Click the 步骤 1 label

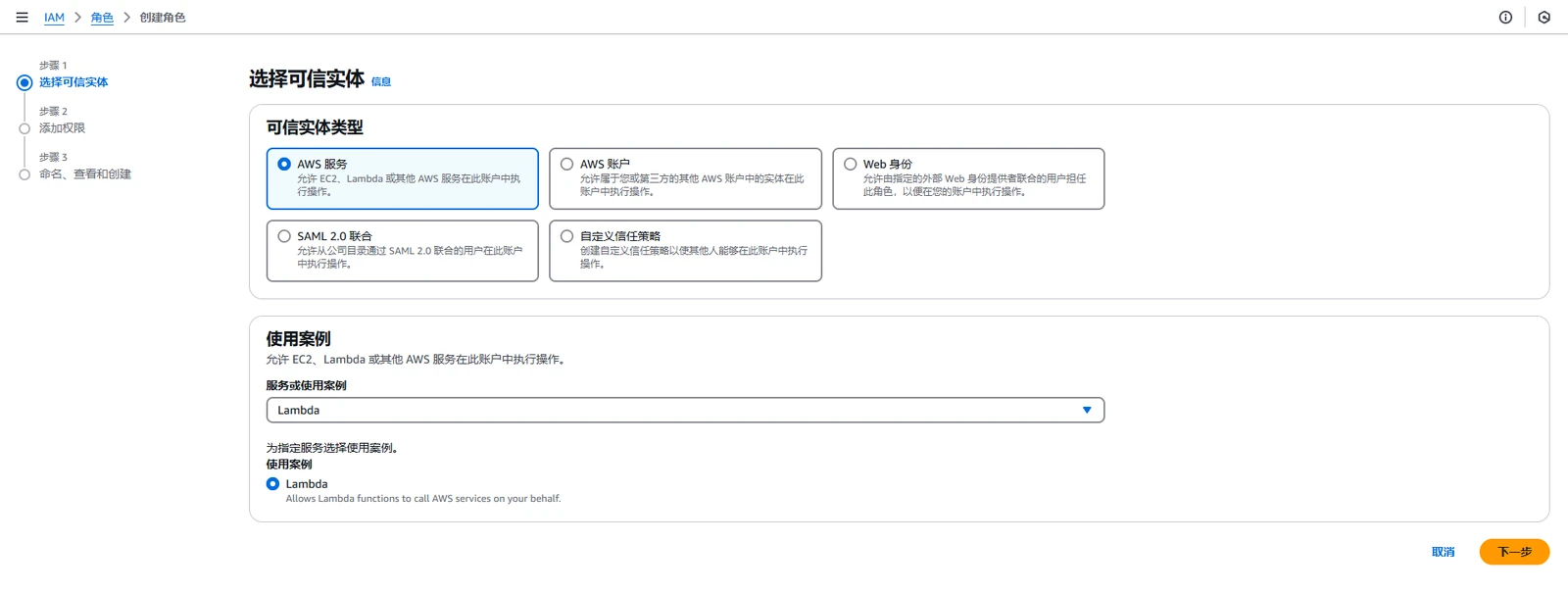pyautogui.click(x=53, y=66)
